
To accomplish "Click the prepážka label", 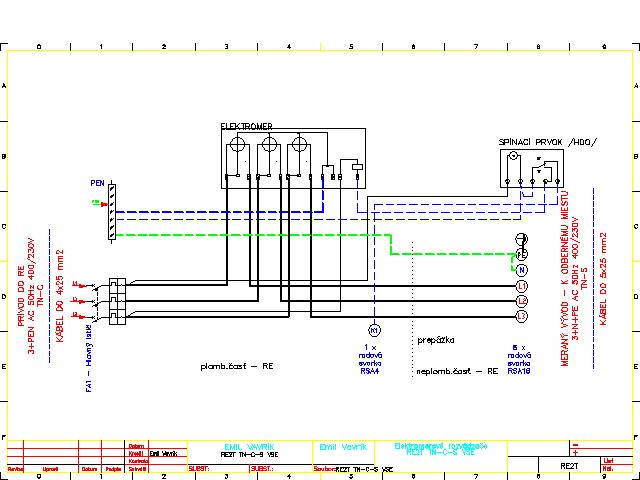I will [436, 340].
